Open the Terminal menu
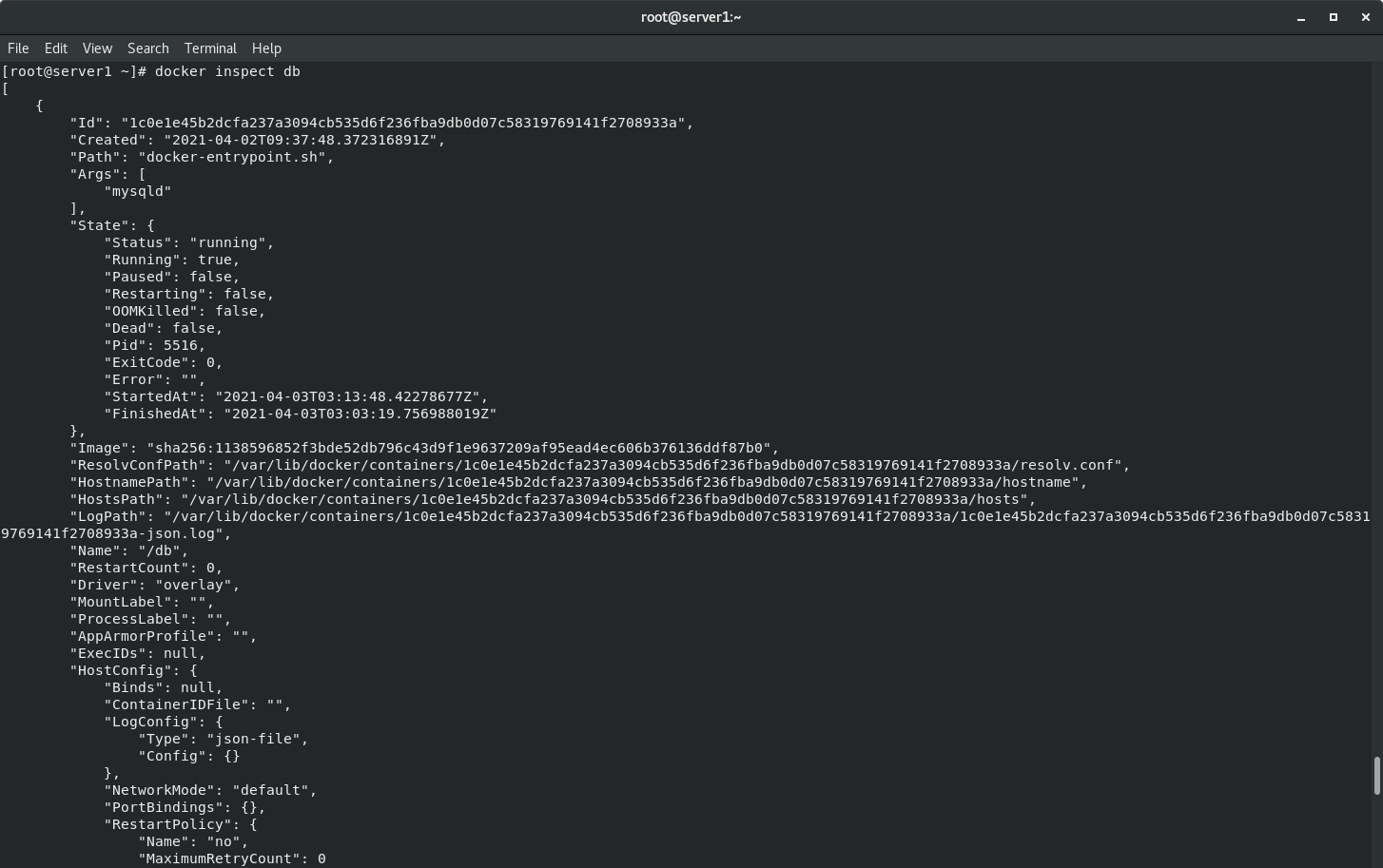This screenshot has width=1383, height=868. (x=210, y=48)
